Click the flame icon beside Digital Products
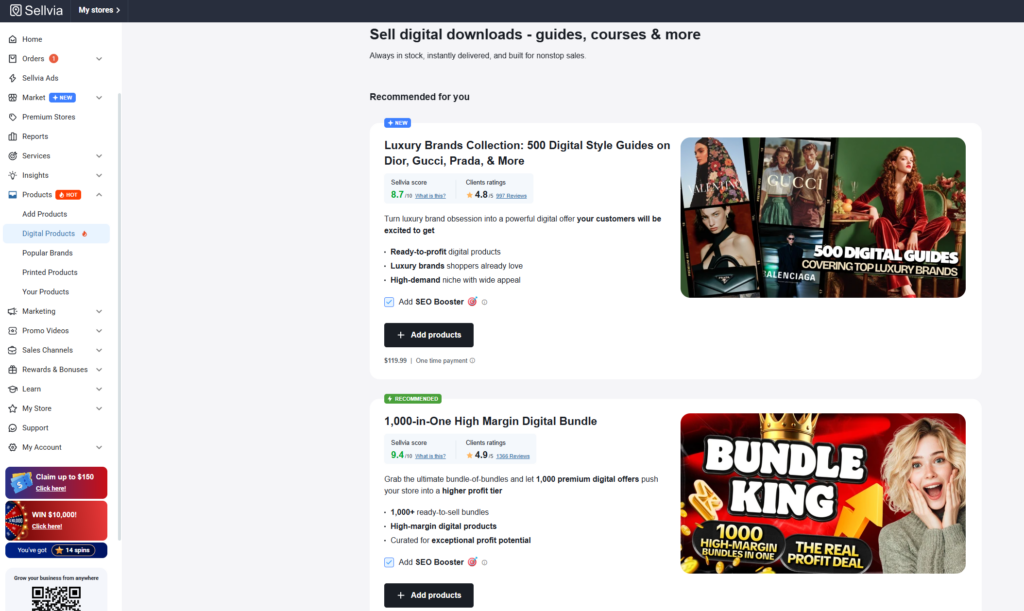Screen dimensions: 1024x611 coord(84,234)
